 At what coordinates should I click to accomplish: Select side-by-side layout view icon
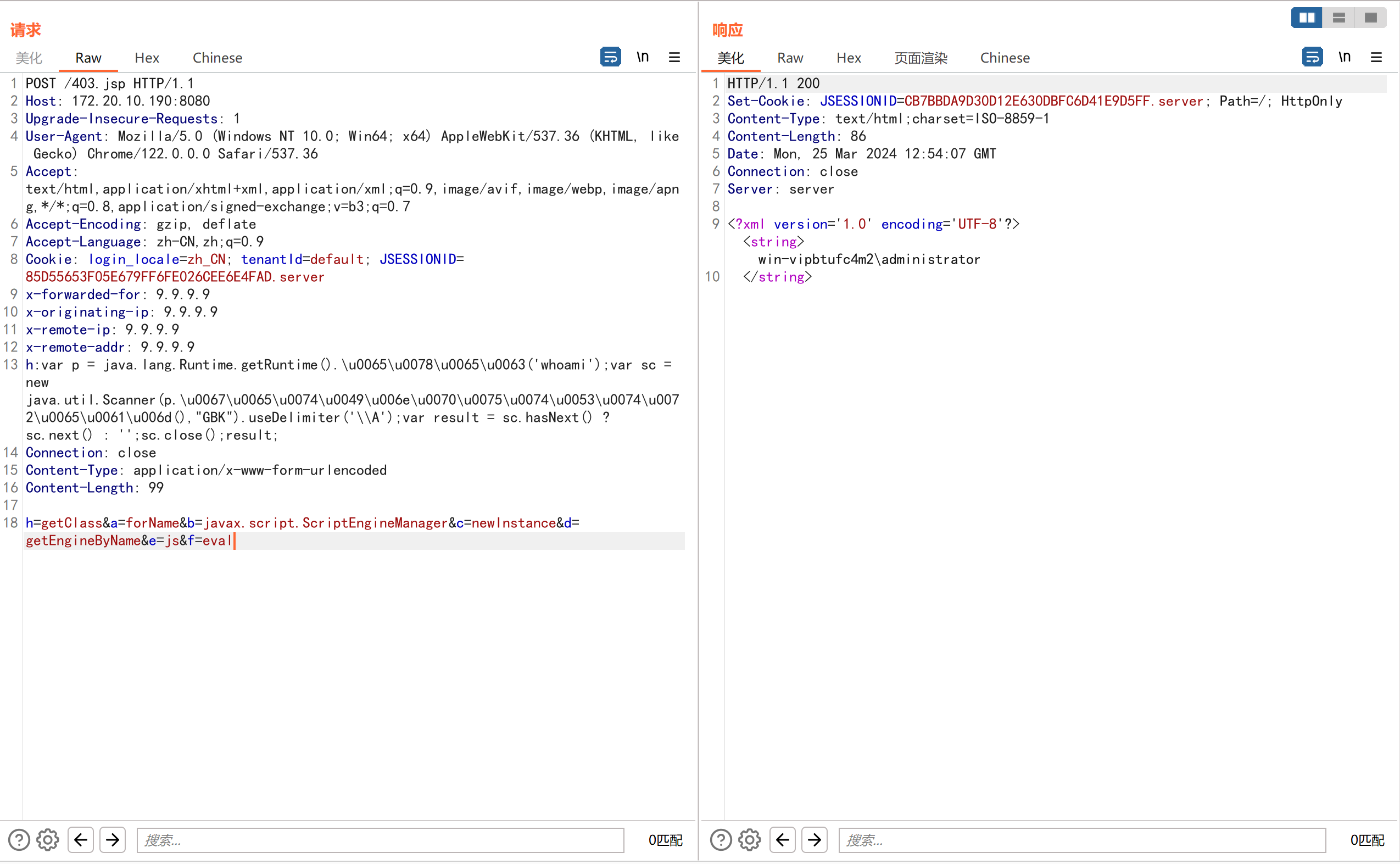click(1306, 18)
